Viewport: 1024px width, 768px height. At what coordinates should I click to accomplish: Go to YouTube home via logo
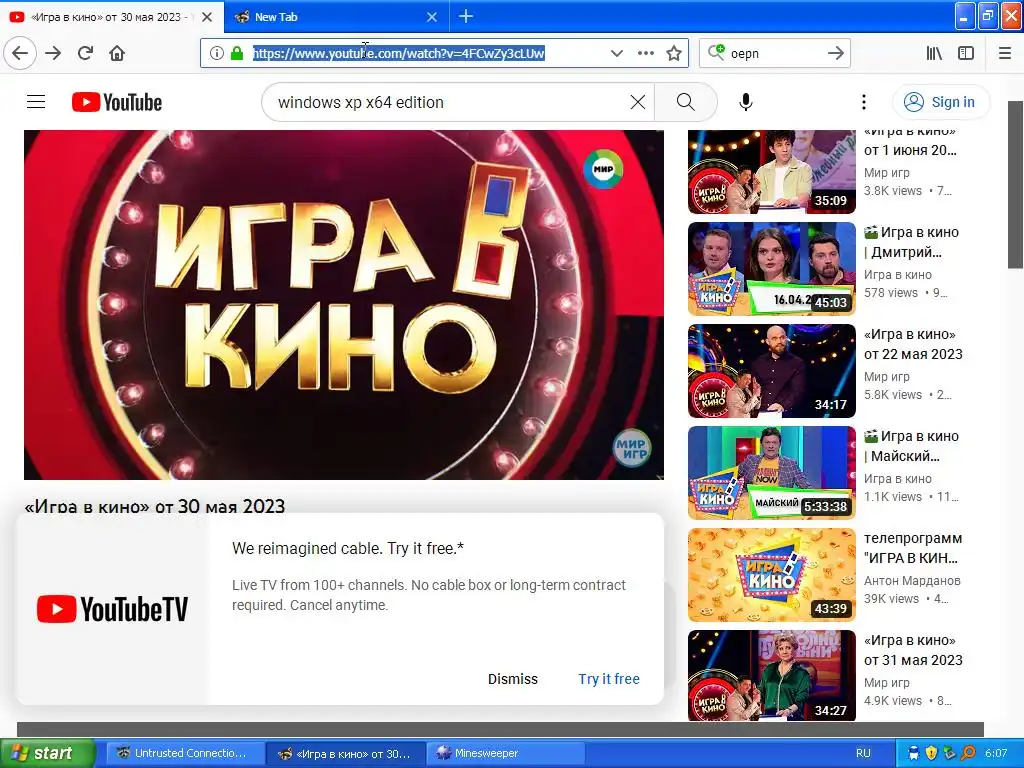(x=117, y=102)
